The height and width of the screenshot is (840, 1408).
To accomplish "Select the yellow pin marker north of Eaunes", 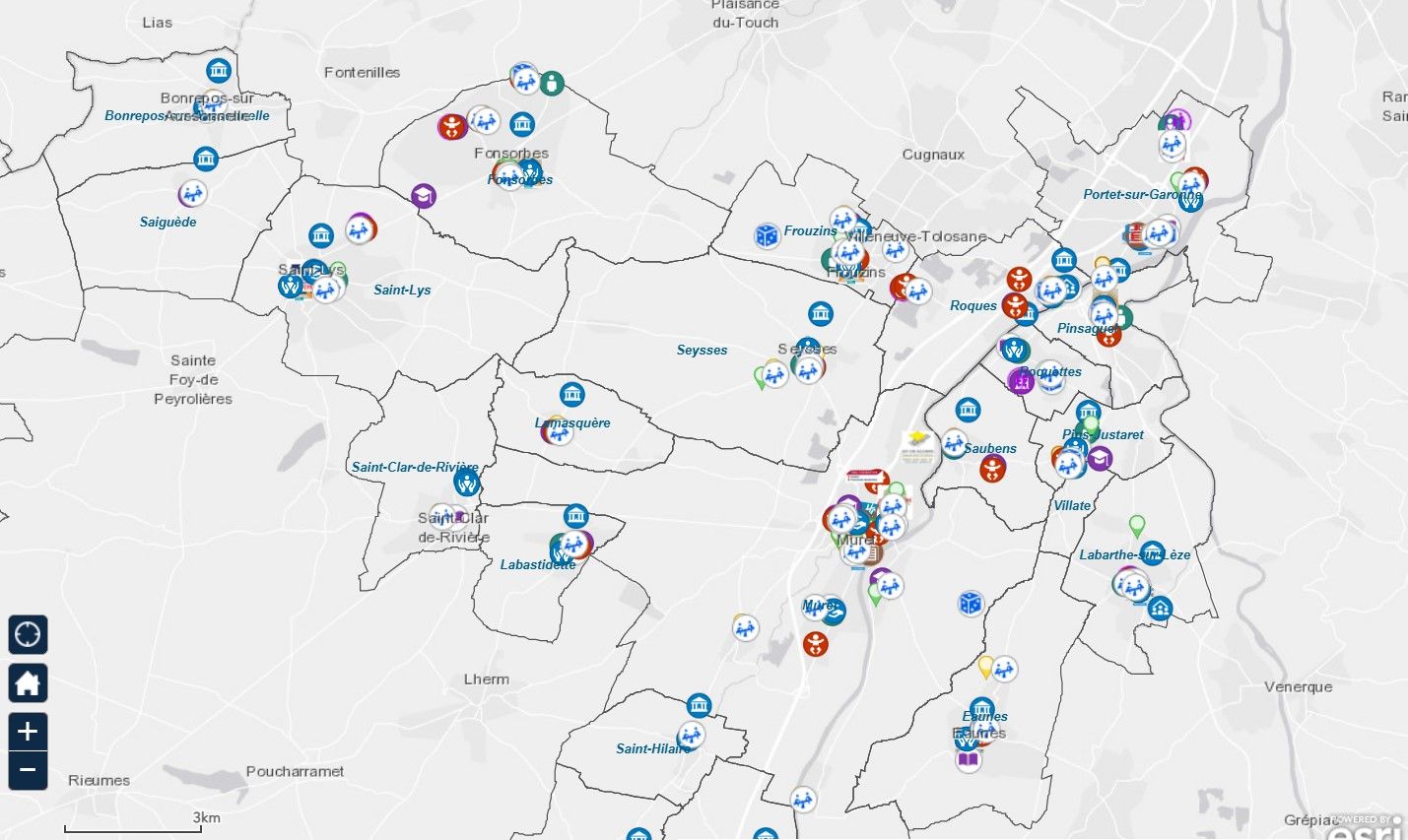I will 985,667.
